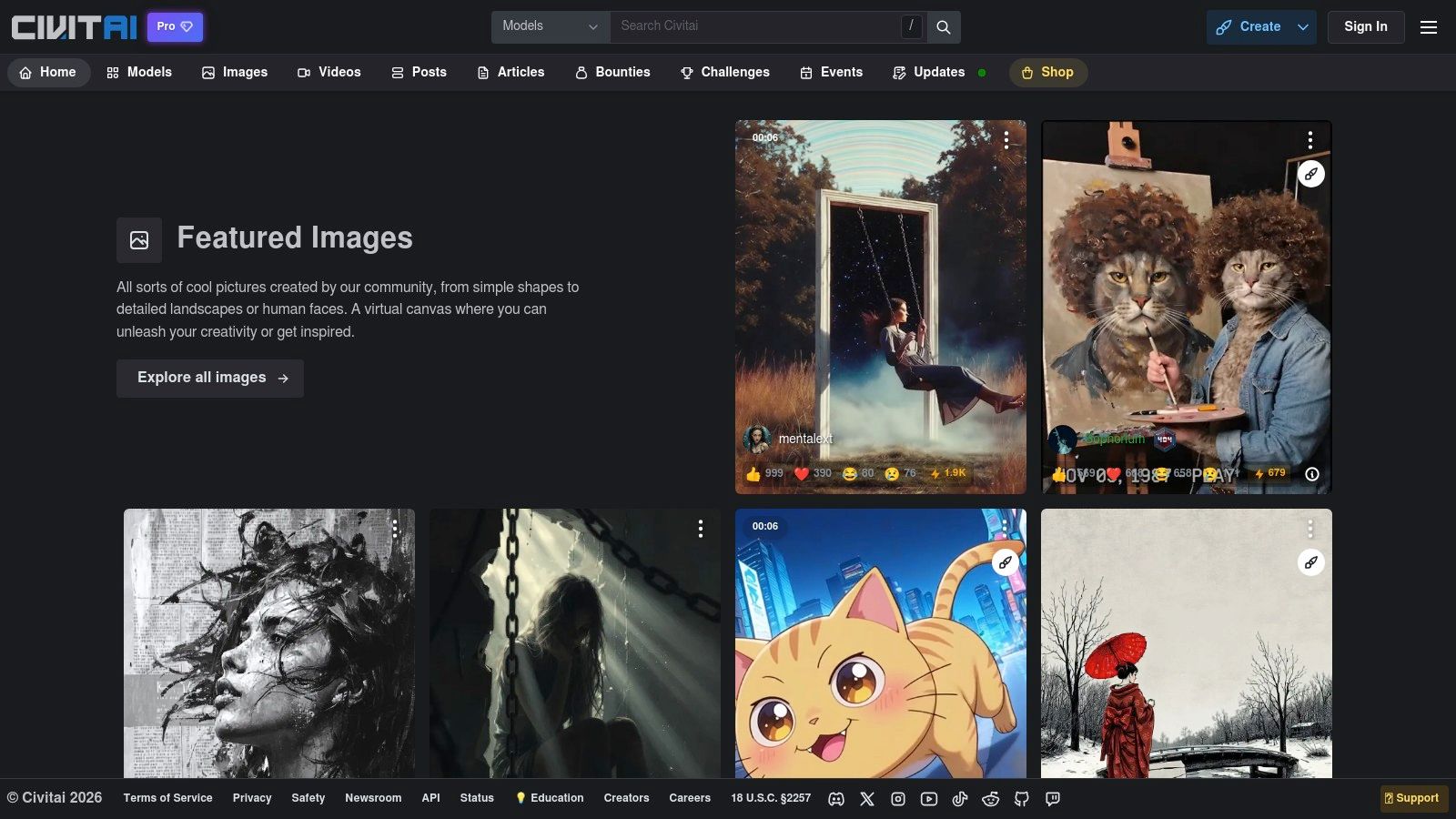
Task: Switch to the Challenges tab
Action: 725,72
